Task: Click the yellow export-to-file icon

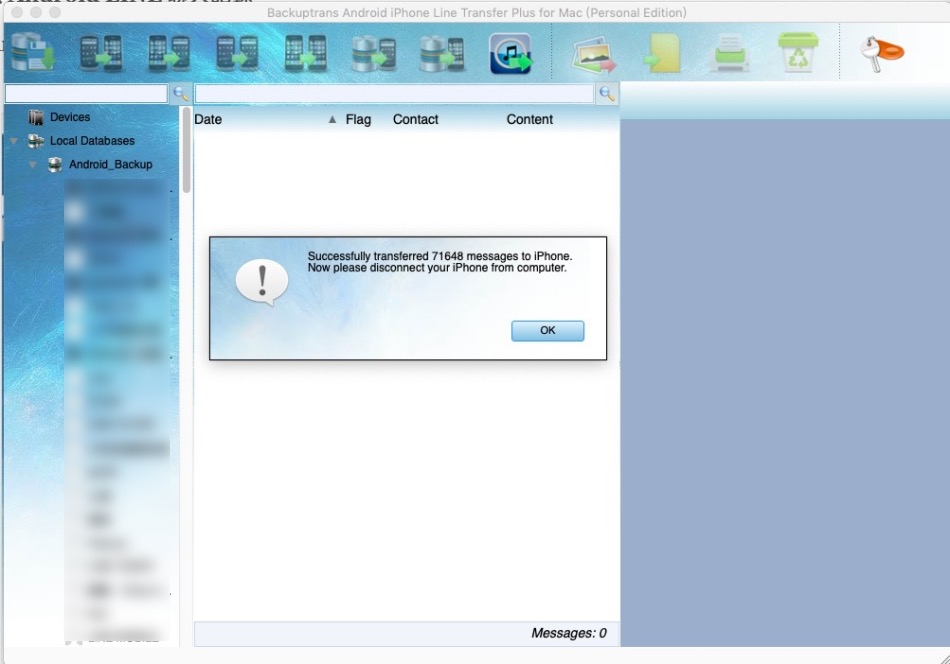Action: coord(662,53)
